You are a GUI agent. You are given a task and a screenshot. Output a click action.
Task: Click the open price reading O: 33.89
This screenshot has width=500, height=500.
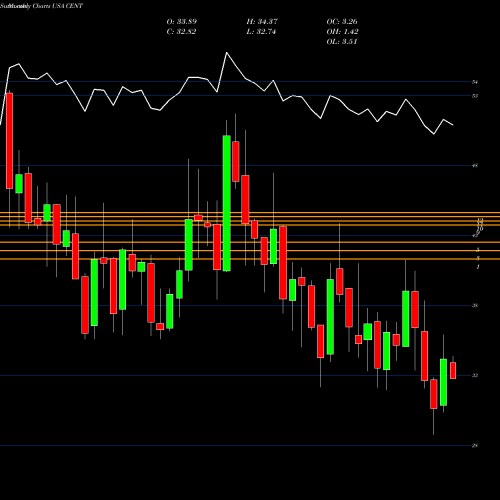click(181, 22)
